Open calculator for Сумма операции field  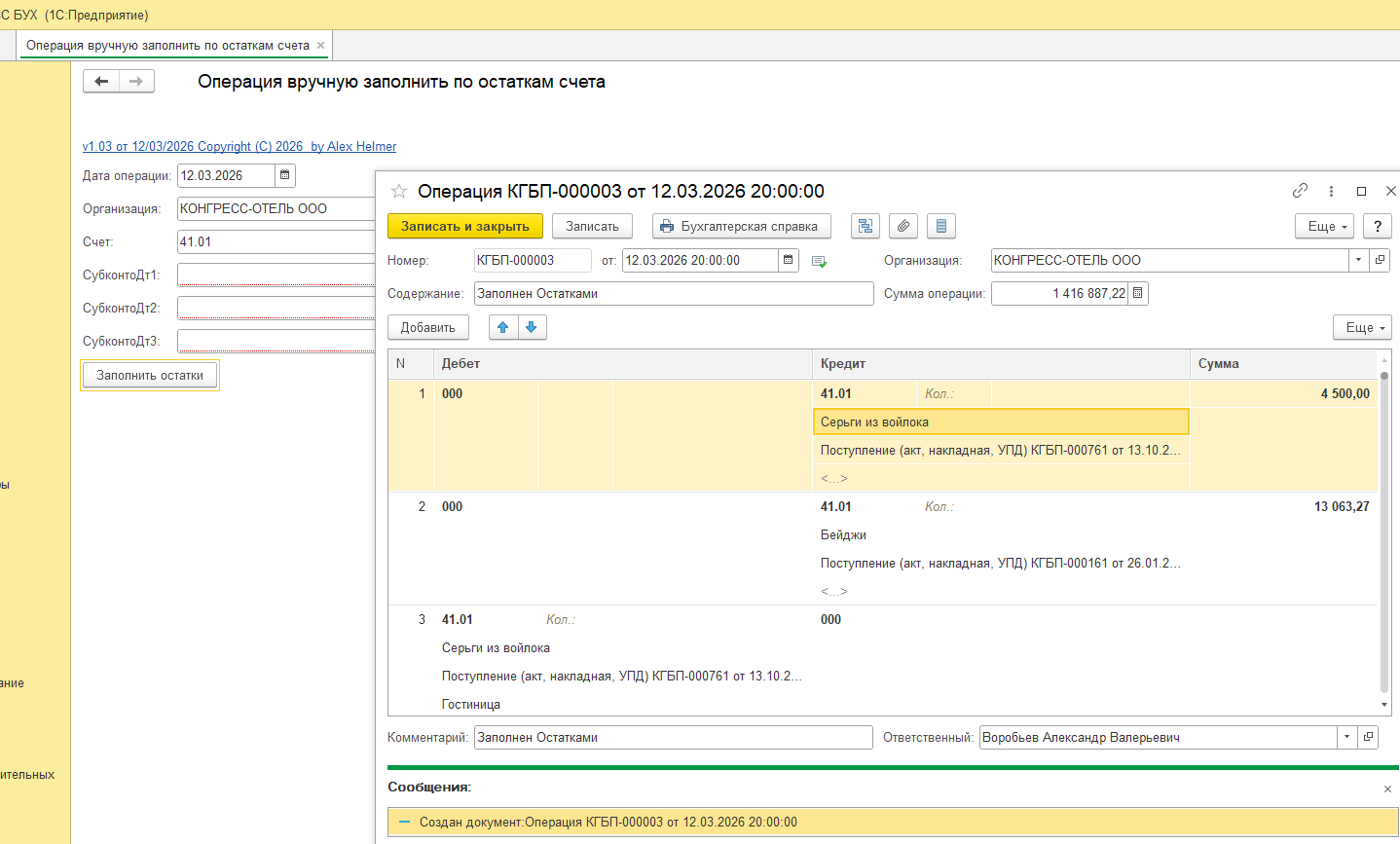1137,293
